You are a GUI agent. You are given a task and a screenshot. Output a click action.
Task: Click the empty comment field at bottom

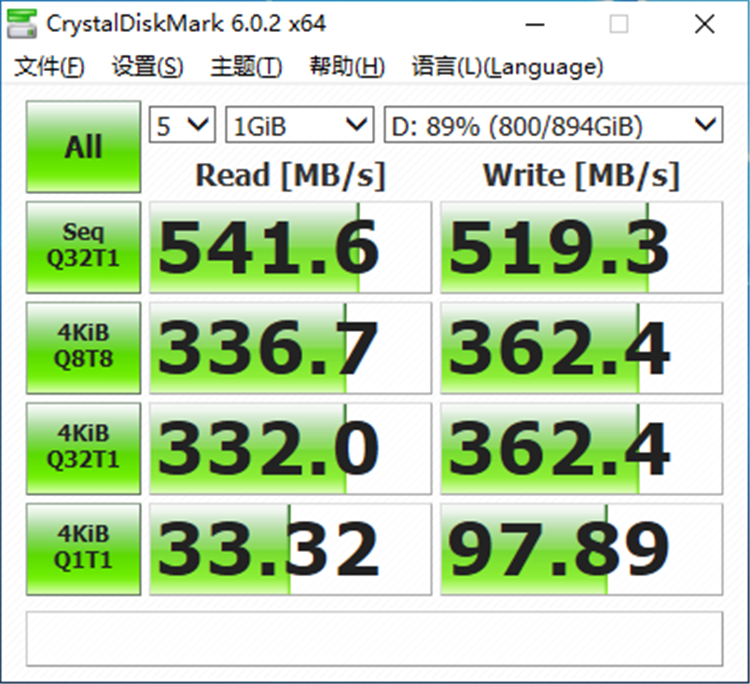[375, 639]
